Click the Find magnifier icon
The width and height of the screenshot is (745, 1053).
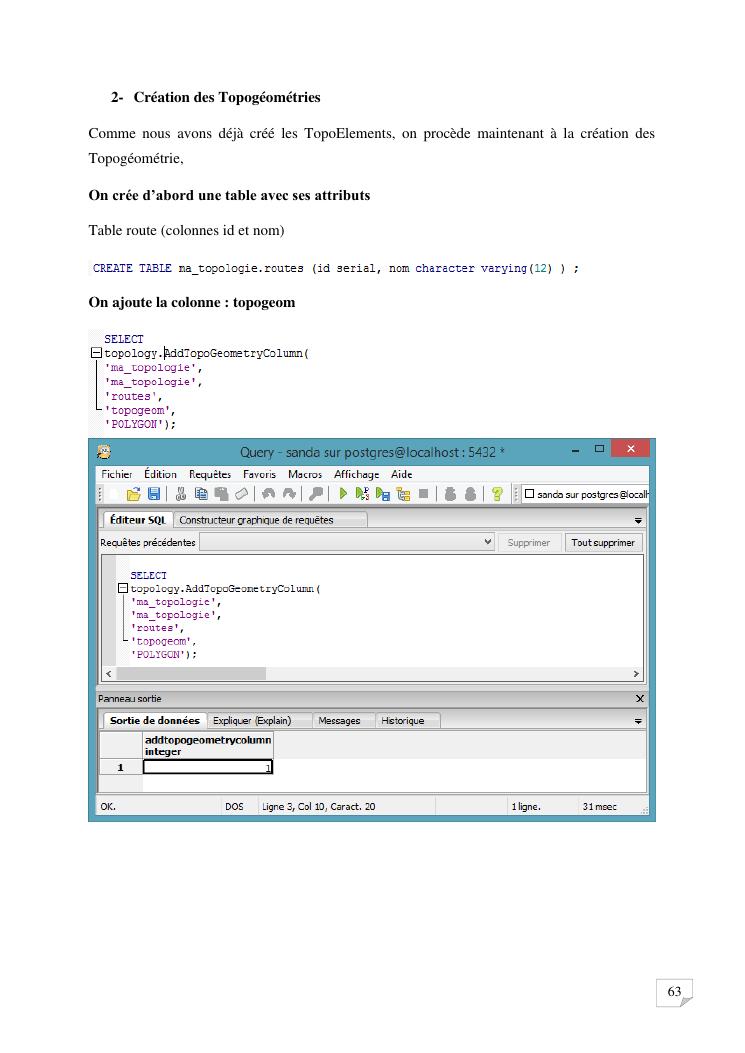point(317,494)
